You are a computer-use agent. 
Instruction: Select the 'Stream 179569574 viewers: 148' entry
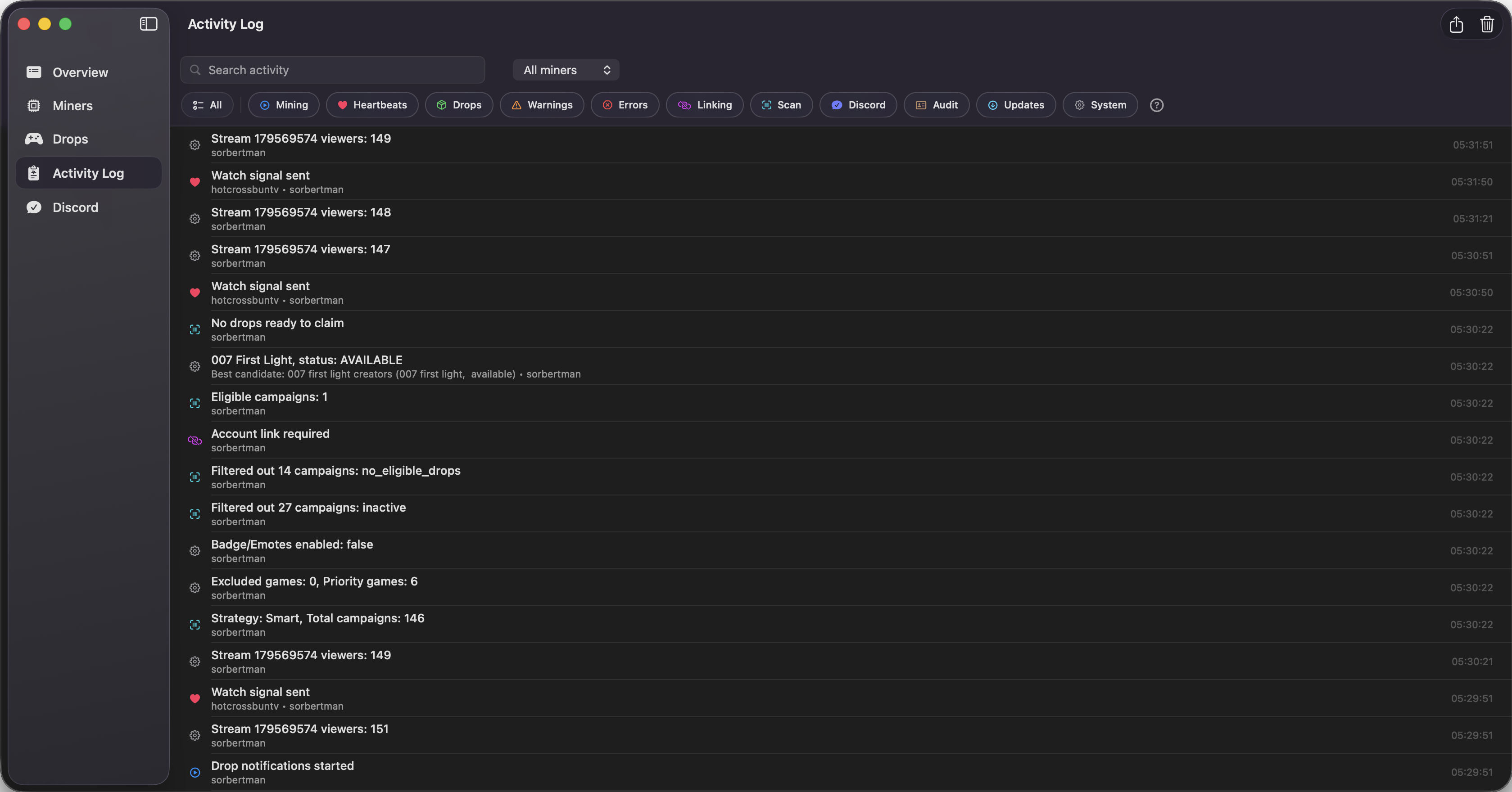point(841,219)
